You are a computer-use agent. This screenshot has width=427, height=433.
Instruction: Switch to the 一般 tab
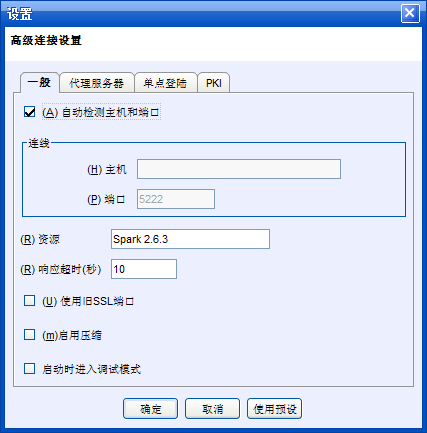40,82
